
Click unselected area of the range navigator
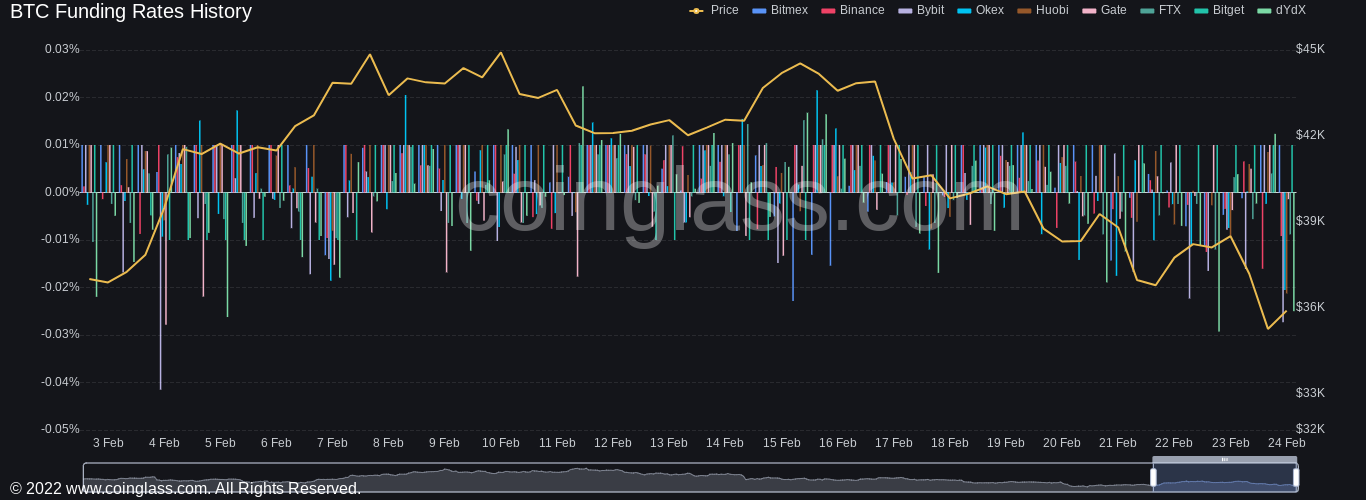coord(600,478)
